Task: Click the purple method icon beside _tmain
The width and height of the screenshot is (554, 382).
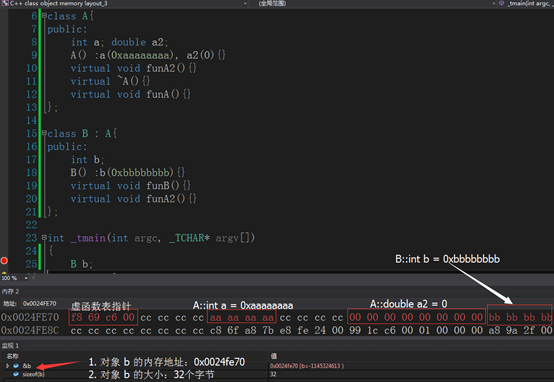Action: 501,4
